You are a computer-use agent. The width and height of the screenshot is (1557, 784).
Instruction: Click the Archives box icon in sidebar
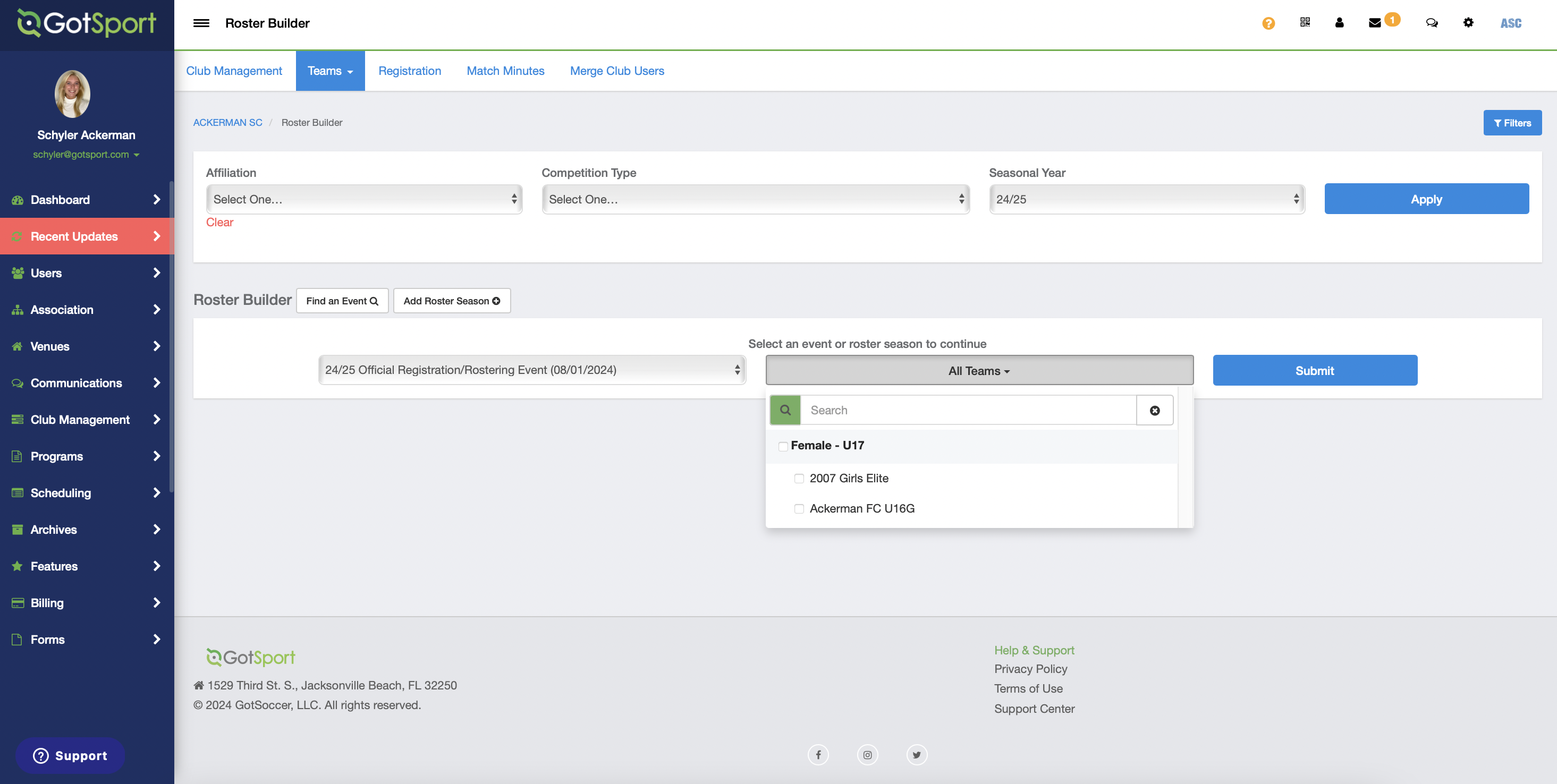pyautogui.click(x=18, y=530)
